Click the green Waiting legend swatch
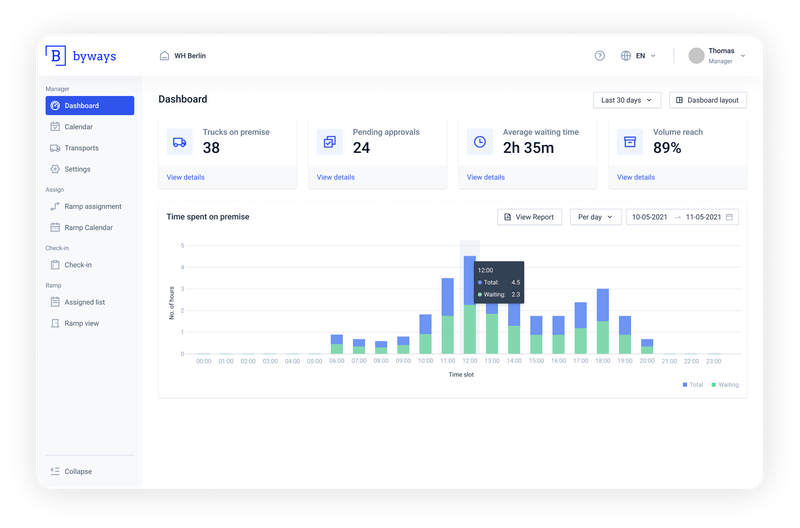Viewport: 800px width, 528px height. coord(714,385)
